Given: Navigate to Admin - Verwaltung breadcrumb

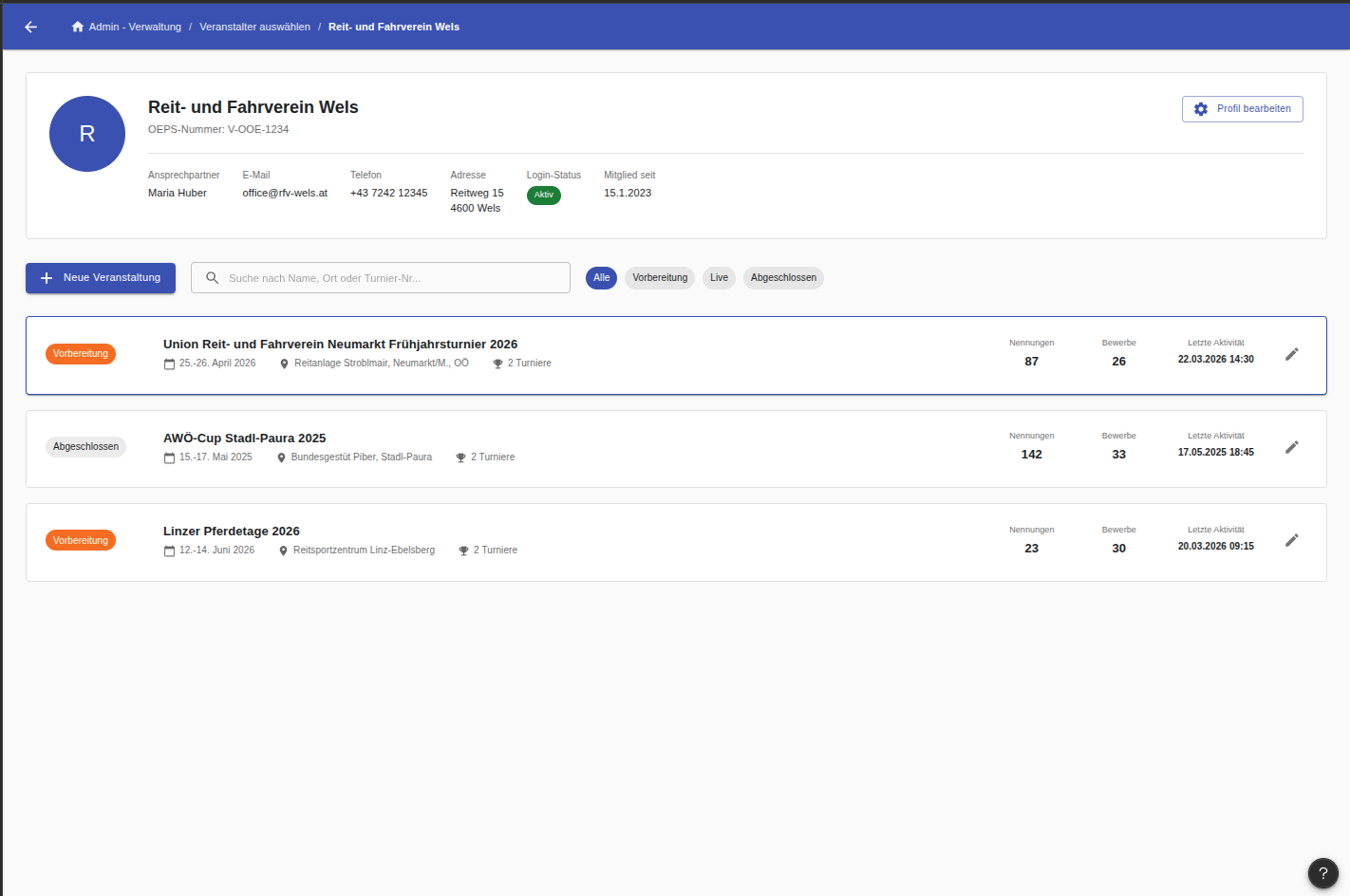Looking at the screenshot, I should [135, 27].
